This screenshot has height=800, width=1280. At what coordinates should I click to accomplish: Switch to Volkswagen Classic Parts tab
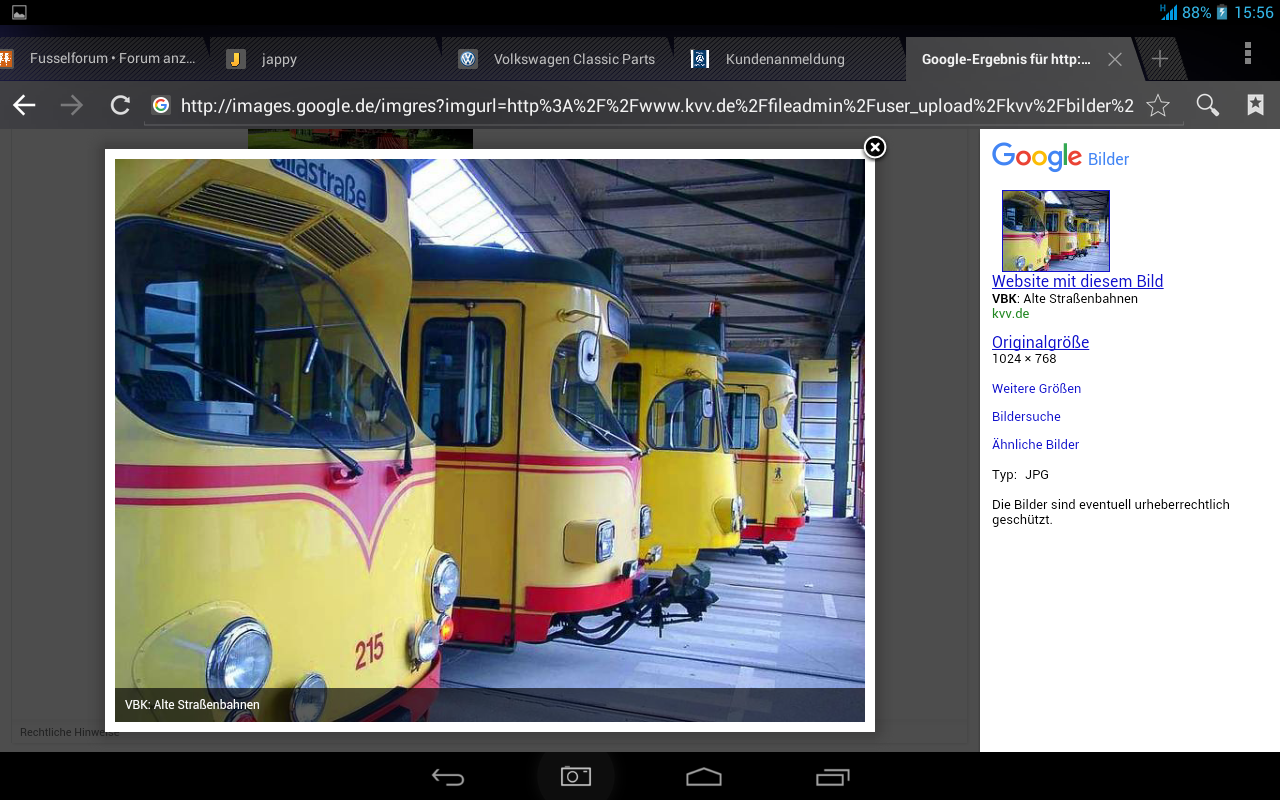[573, 59]
